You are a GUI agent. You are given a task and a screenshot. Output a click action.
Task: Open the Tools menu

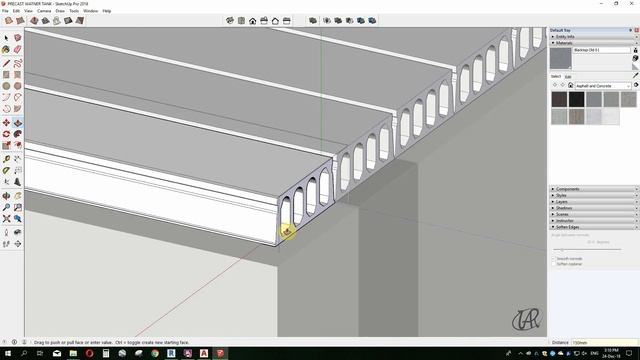pos(74,11)
